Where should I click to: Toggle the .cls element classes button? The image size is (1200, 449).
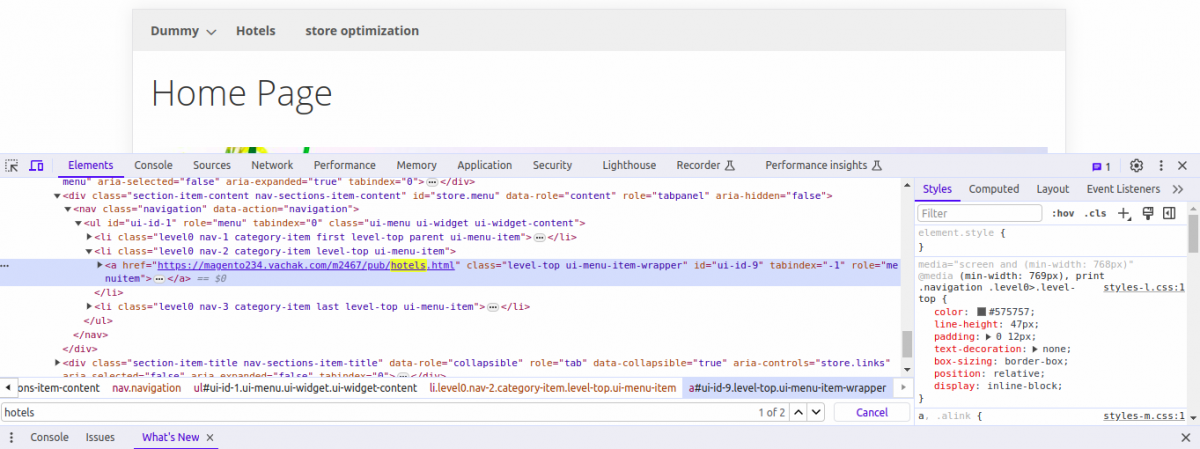1096,213
